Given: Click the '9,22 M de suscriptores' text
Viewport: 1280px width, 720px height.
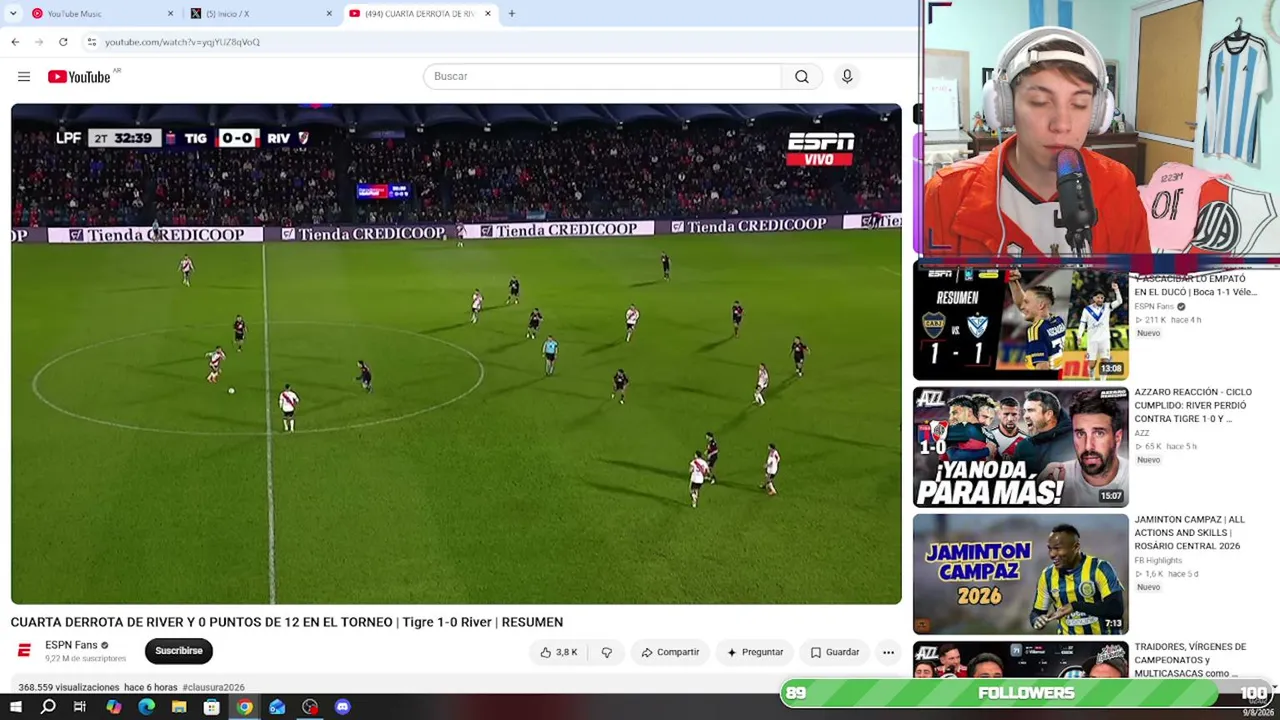Looking at the screenshot, I should pyautogui.click(x=85, y=659).
